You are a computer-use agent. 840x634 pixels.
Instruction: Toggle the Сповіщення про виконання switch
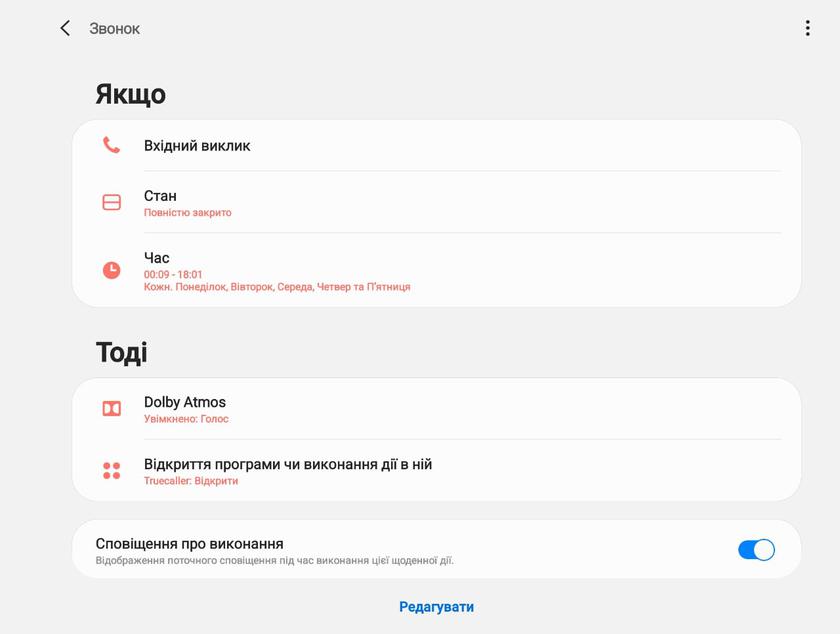tap(756, 549)
